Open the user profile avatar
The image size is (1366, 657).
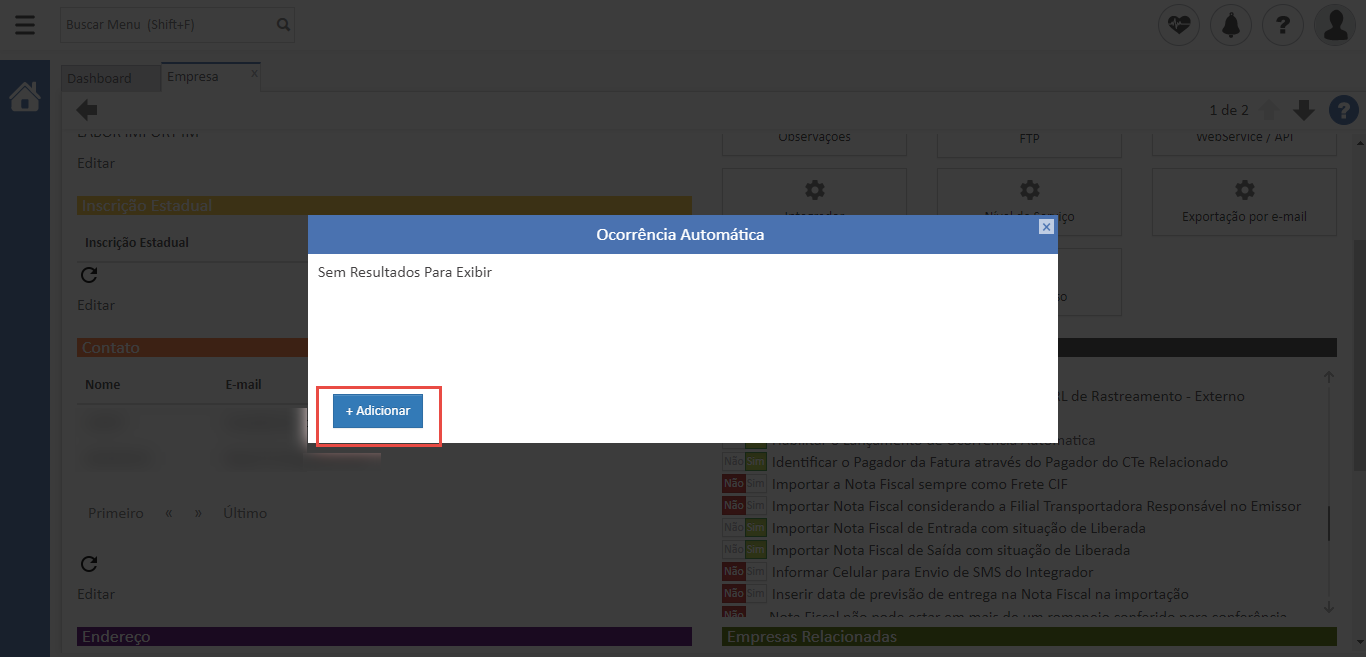(1335, 25)
